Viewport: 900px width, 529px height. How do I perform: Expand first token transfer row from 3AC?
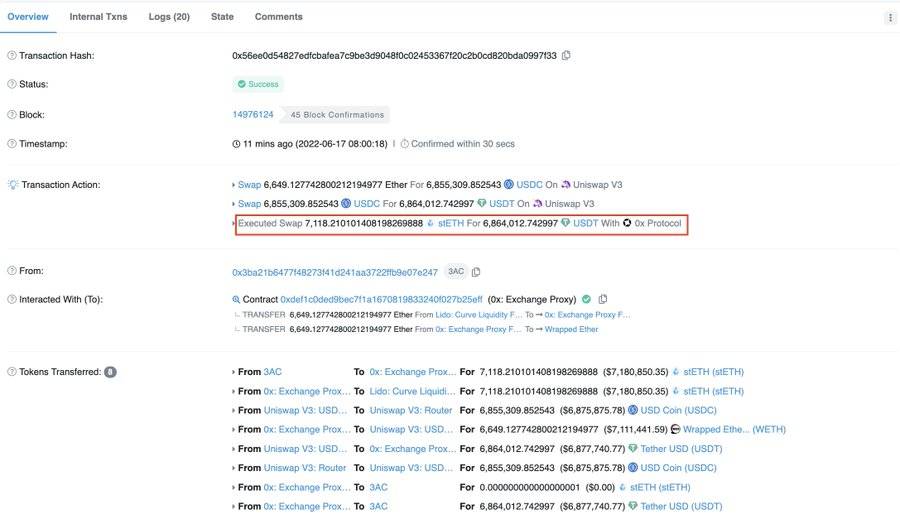click(x=234, y=372)
